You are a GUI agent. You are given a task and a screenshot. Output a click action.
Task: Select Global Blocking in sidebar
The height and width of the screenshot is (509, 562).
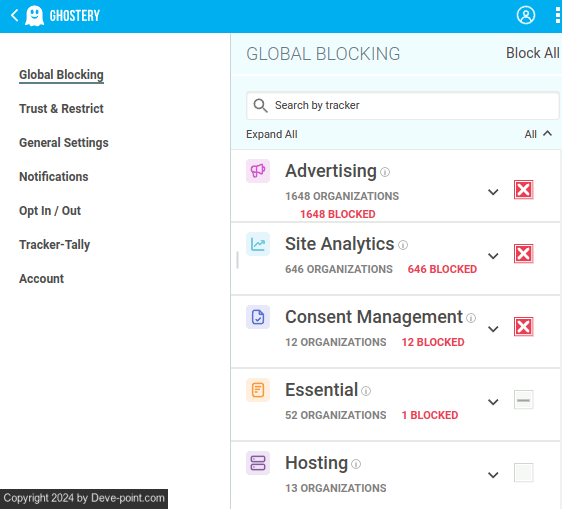coord(61,75)
